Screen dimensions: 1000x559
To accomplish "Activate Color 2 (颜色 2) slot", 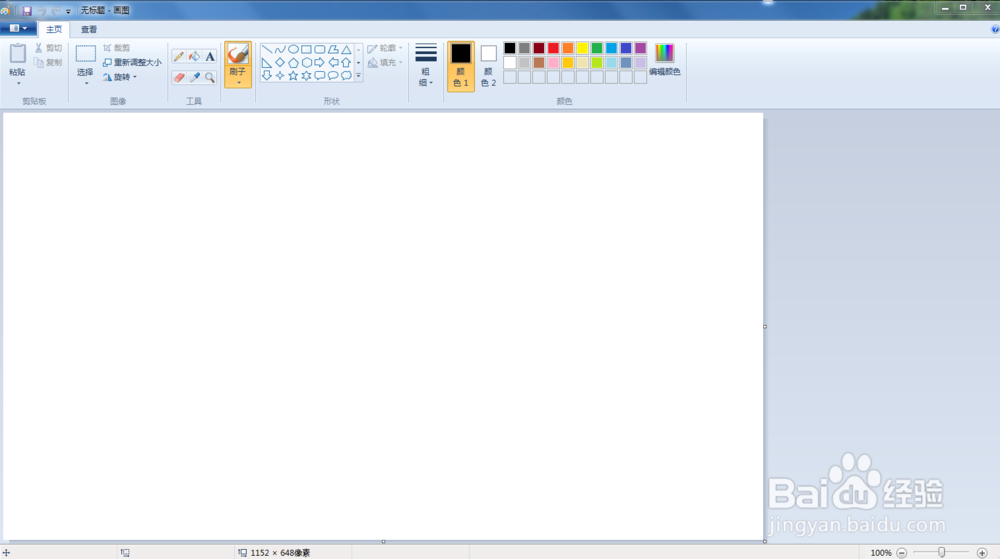I will (x=489, y=66).
